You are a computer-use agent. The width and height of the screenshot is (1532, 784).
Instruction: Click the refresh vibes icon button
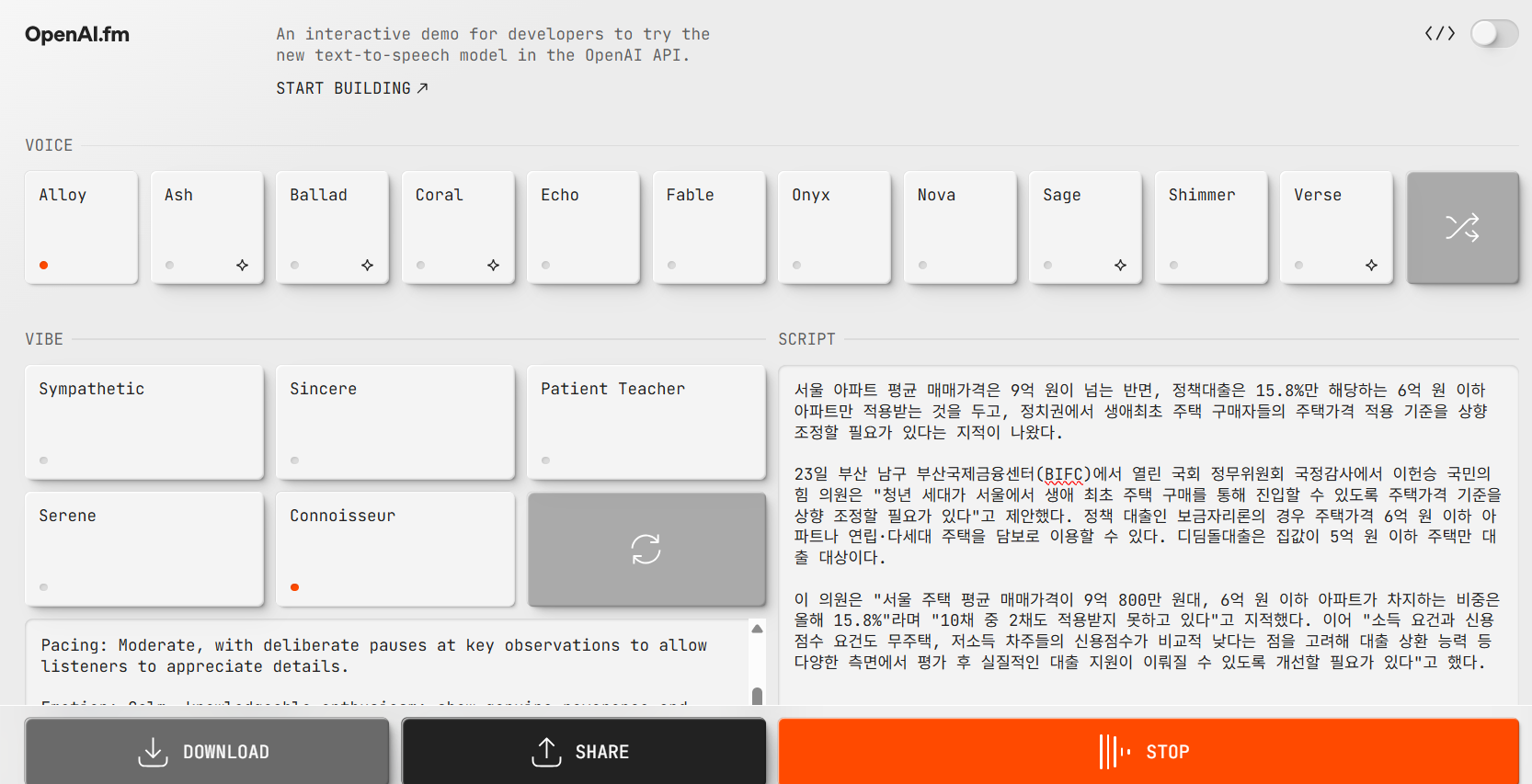click(x=646, y=549)
